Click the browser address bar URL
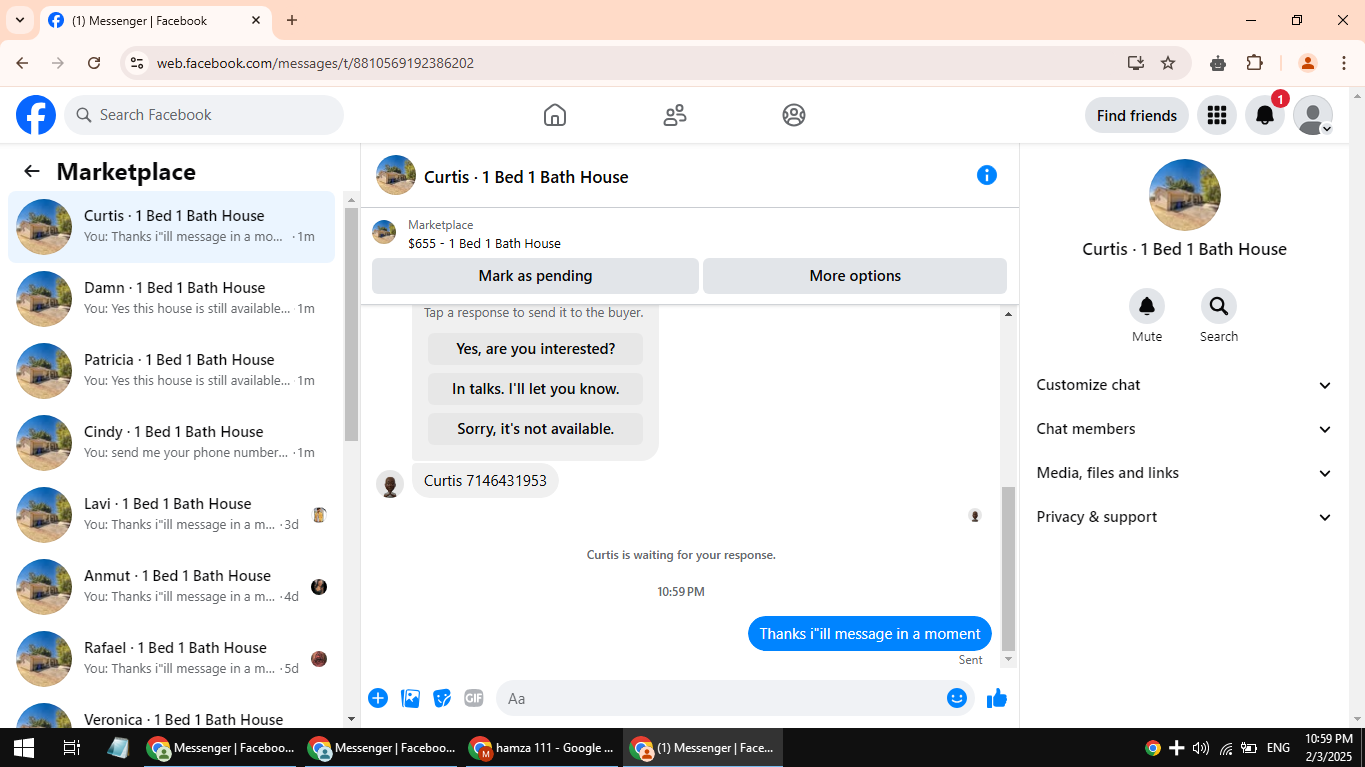 [315, 63]
